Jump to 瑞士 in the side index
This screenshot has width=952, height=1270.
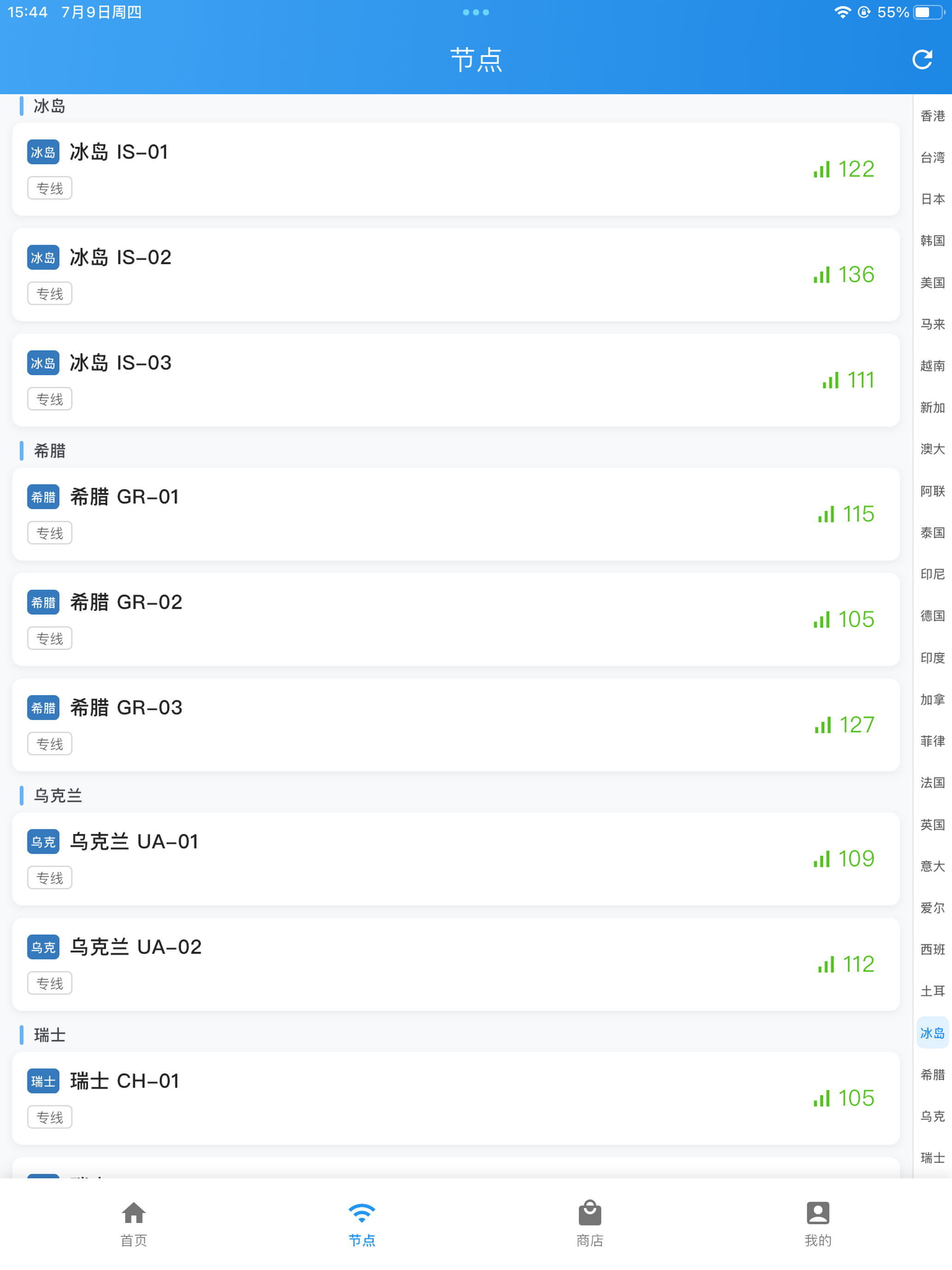[x=932, y=1157]
